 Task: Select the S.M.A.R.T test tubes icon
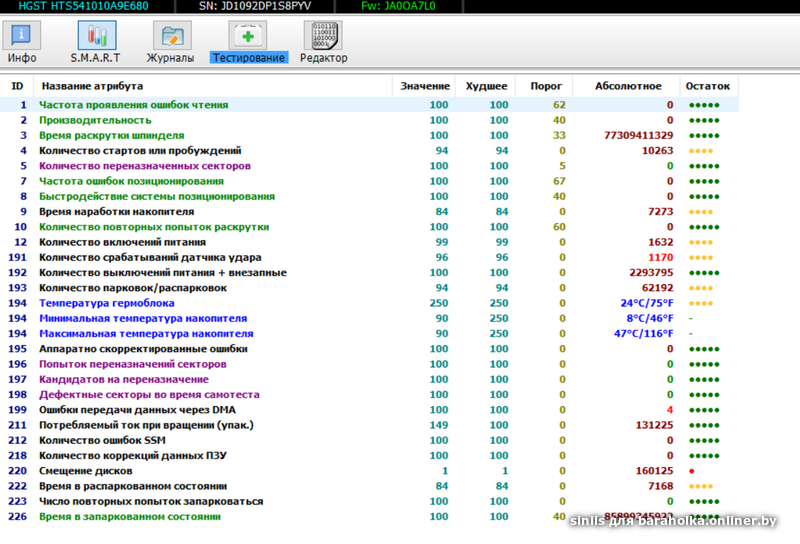(96, 35)
